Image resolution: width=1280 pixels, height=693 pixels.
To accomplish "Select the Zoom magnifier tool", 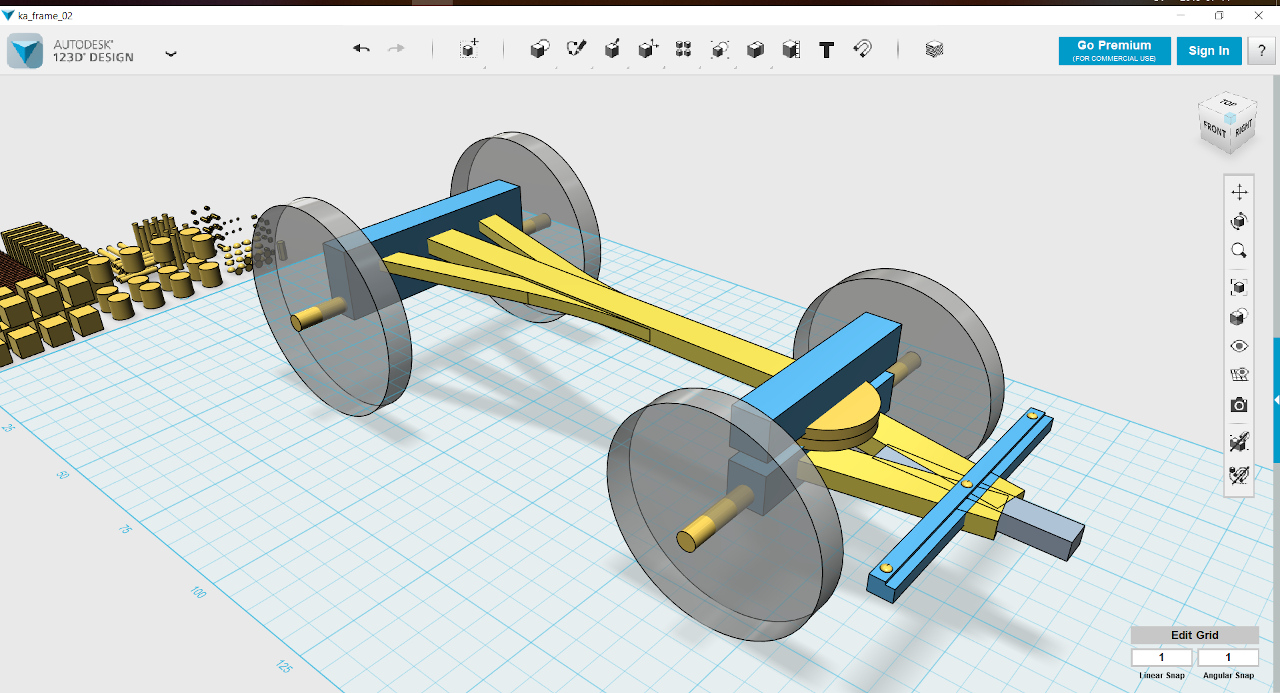I will point(1239,250).
